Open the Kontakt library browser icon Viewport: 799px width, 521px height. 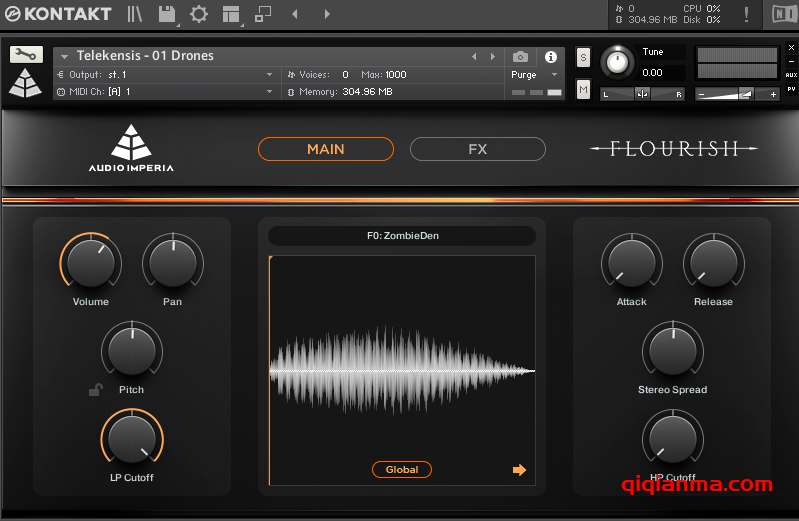pos(135,14)
